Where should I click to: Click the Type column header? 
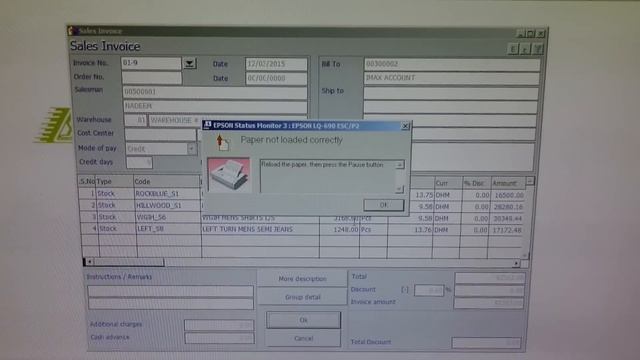coord(114,181)
